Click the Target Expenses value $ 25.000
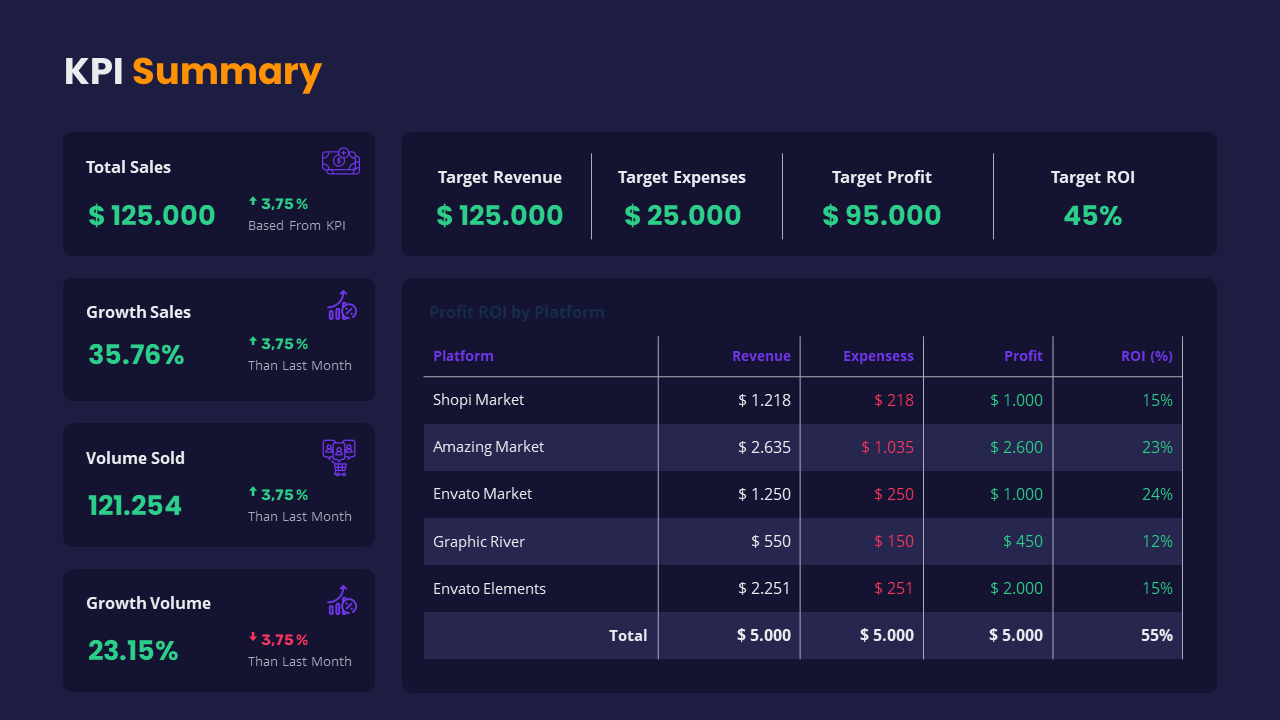The image size is (1280, 720). click(x=683, y=215)
